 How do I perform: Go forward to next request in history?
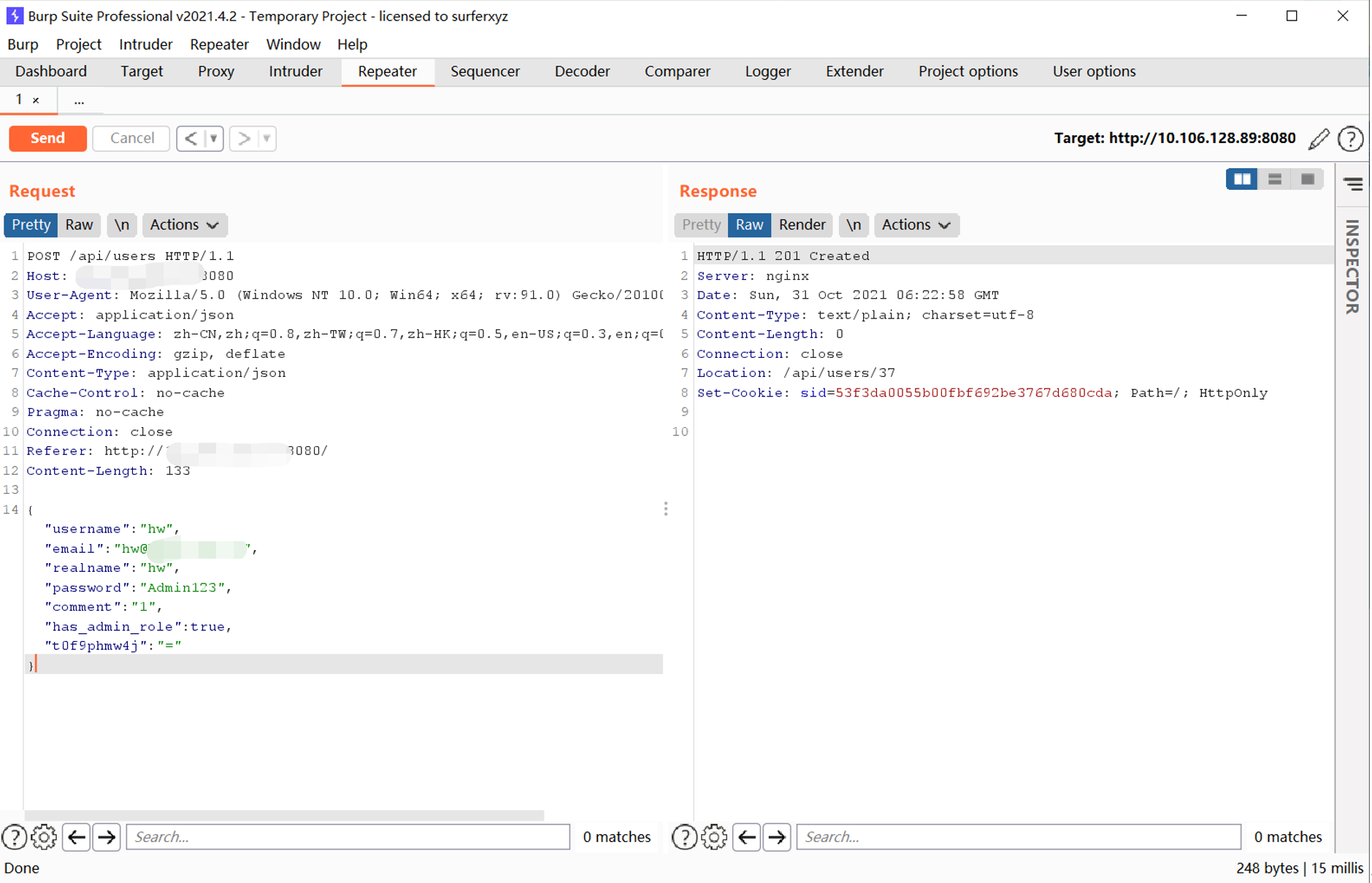(244, 139)
